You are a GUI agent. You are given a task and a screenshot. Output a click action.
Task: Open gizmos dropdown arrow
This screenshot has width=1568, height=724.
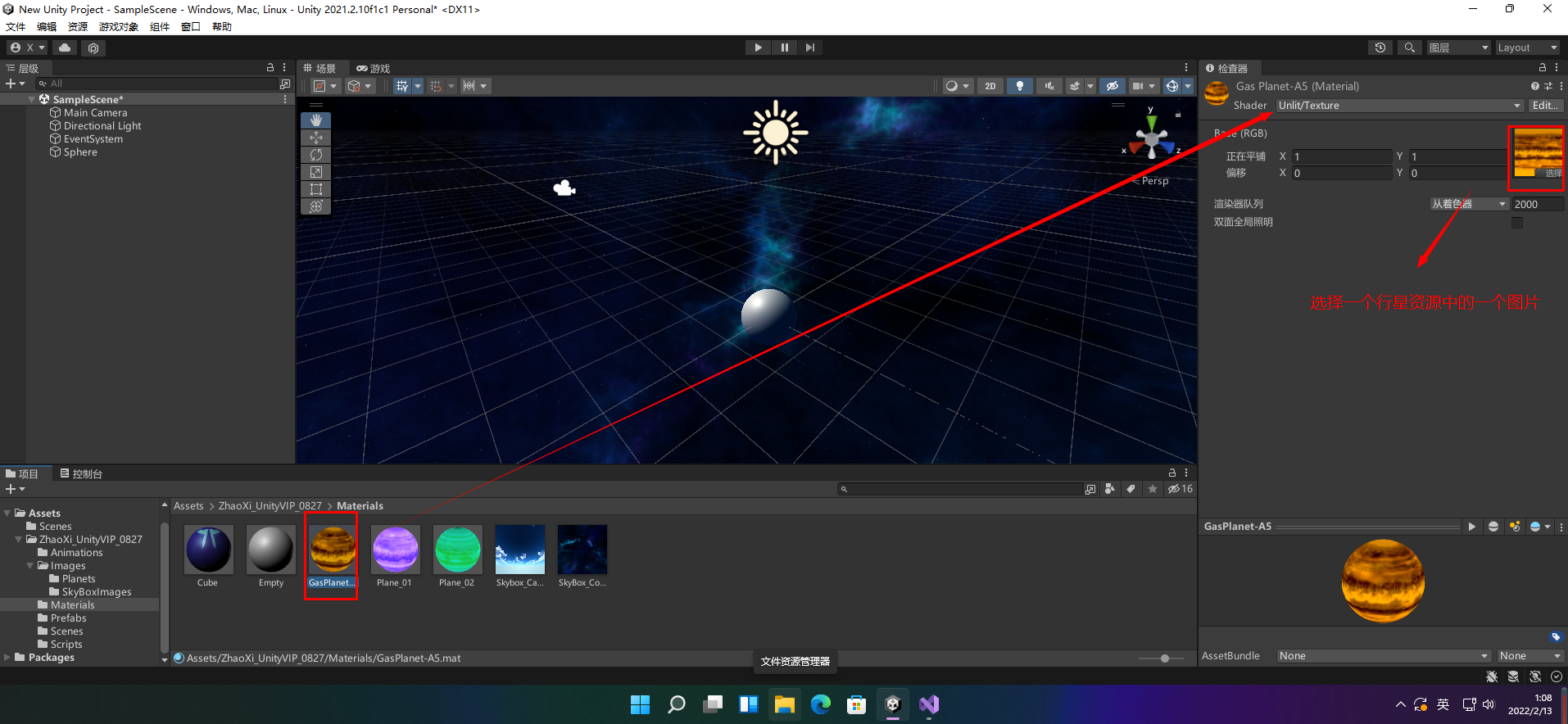pyautogui.click(x=1188, y=86)
